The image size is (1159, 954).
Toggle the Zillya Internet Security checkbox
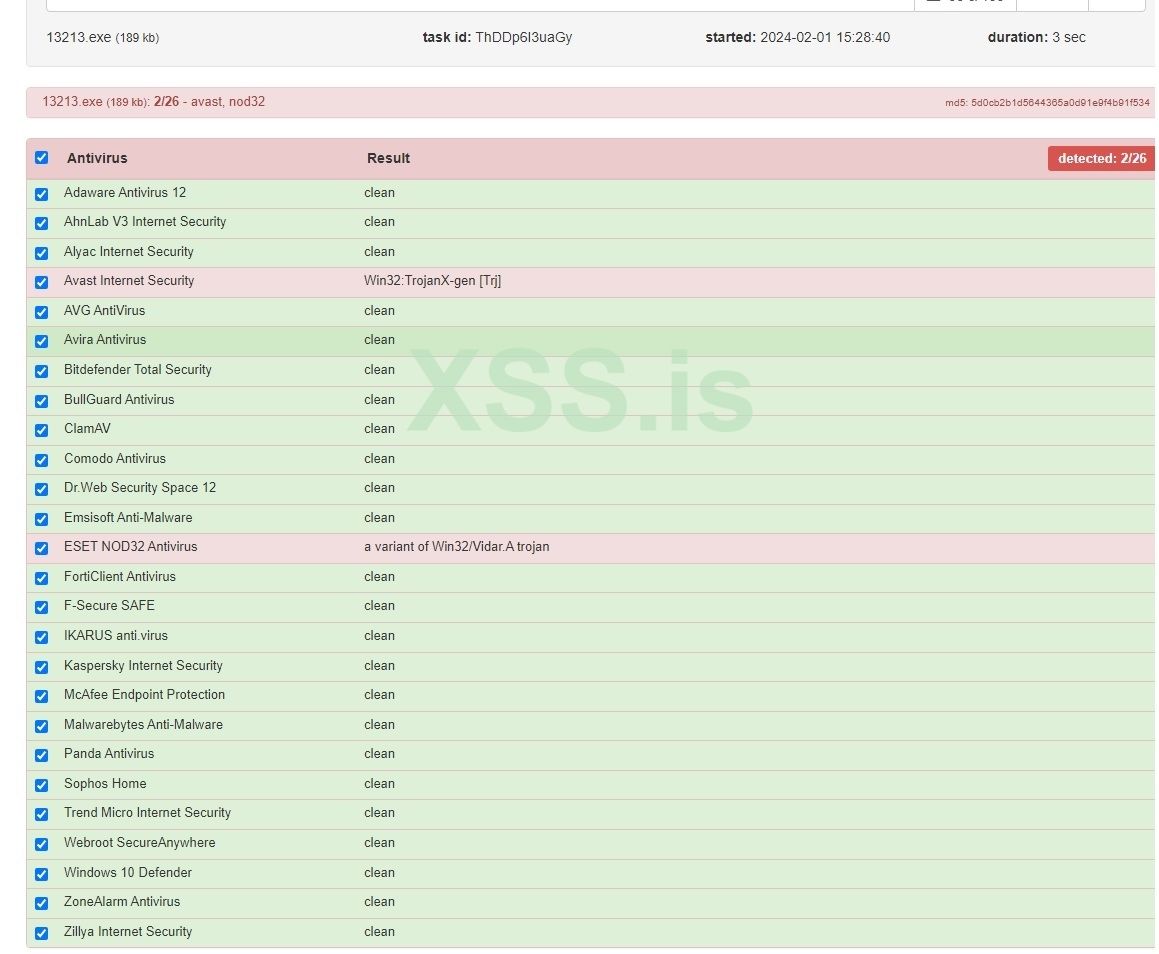pos(41,933)
